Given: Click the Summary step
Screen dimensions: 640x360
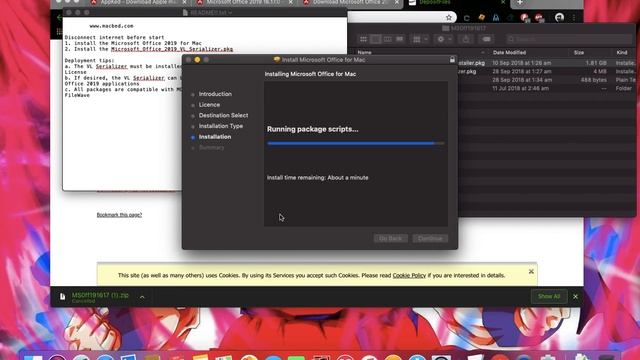Looking at the screenshot, I should click(211, 148).
